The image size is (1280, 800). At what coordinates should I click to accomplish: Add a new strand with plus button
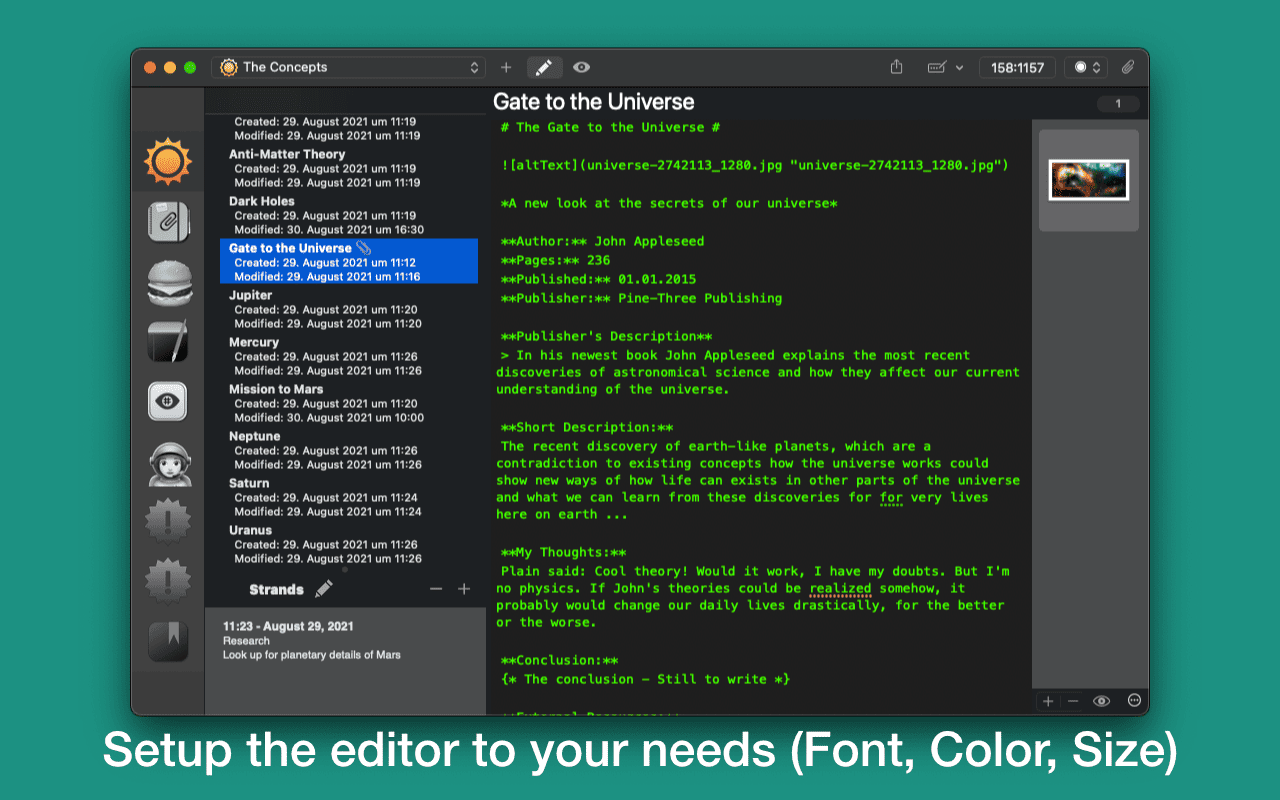click(464, 589)
